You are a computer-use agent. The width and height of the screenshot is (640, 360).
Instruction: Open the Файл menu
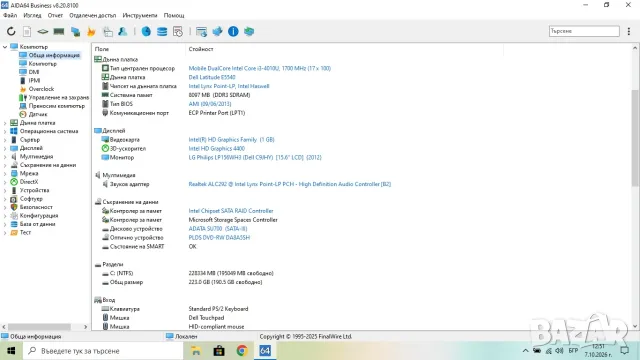pos(10,16)
